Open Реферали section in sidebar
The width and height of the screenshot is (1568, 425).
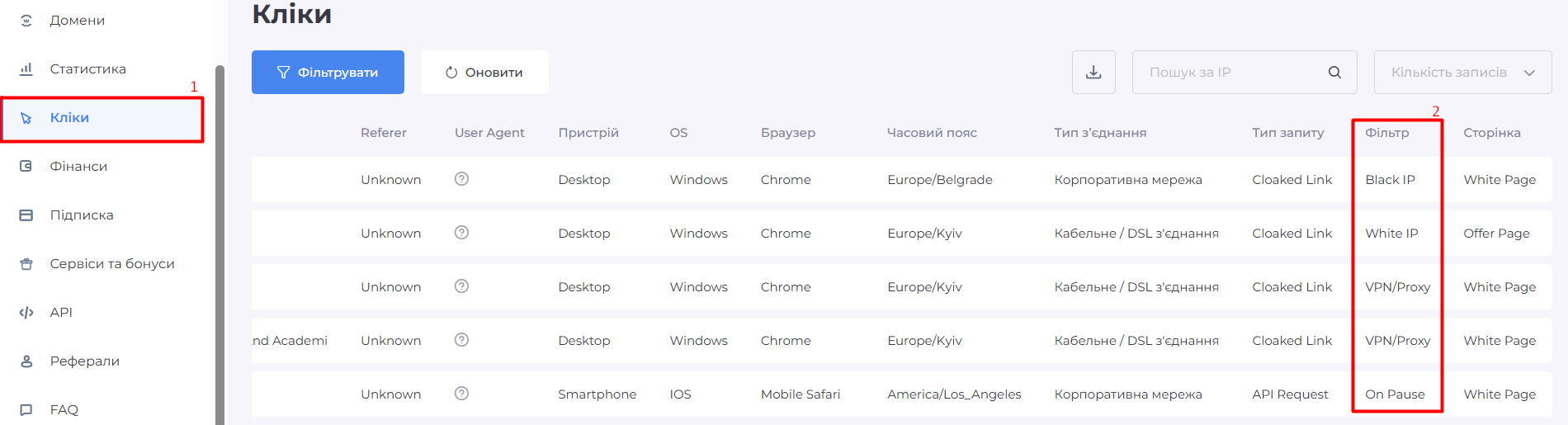click(x=84, y=361)
